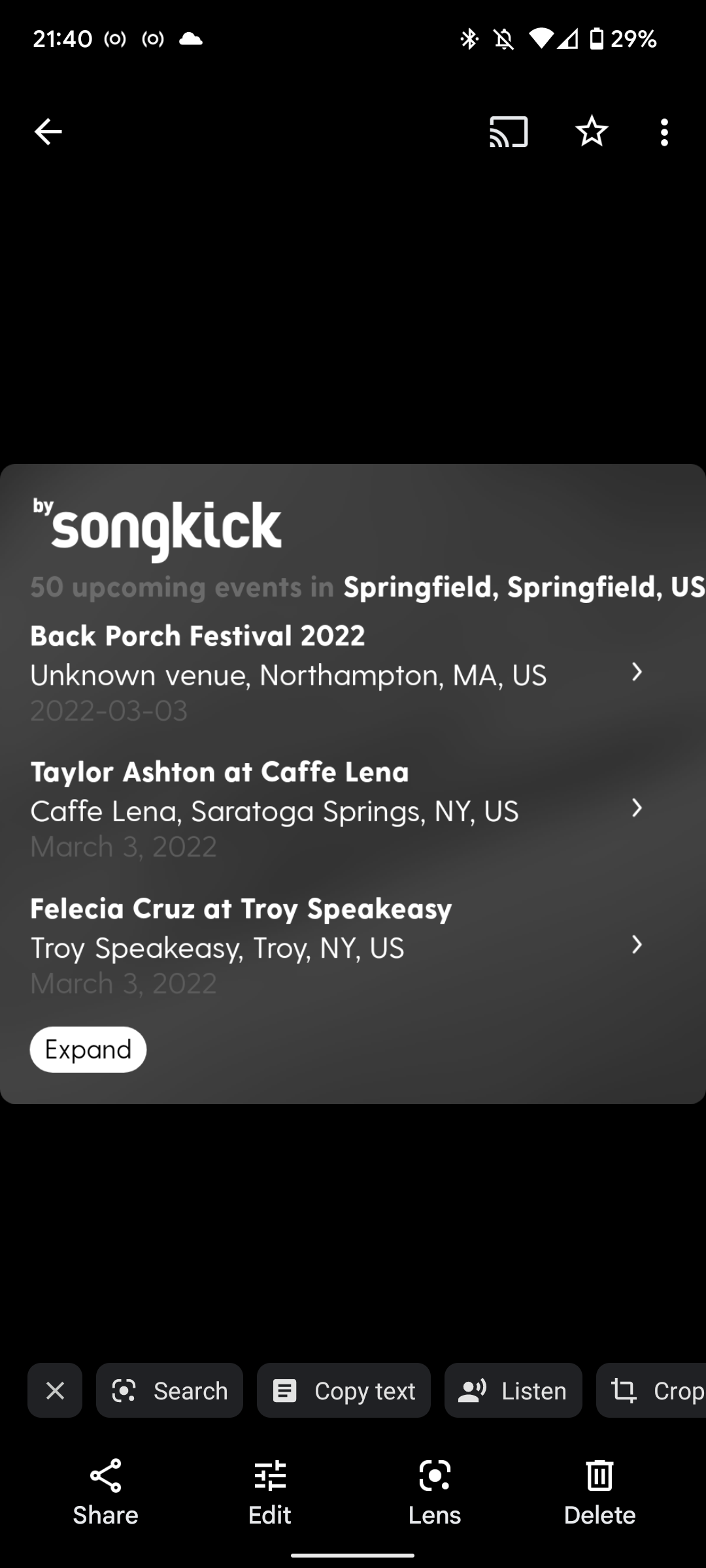Tap the Listen chip
This screenshot has width=706, height=1568.
pos(513,1391)
